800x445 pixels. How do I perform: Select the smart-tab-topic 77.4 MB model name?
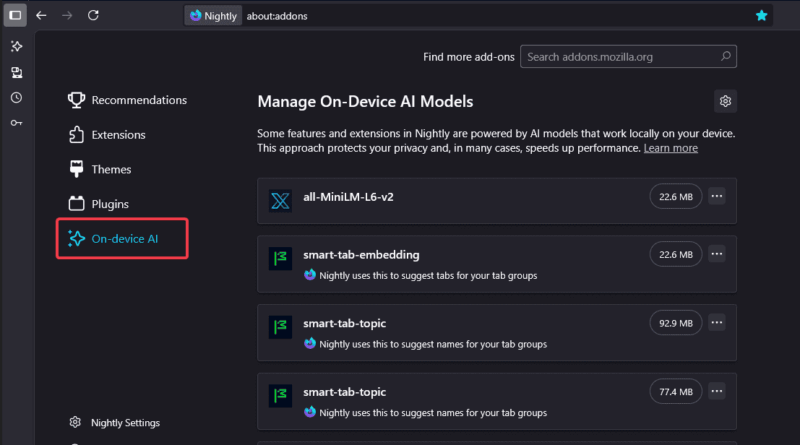pos(344,392)
